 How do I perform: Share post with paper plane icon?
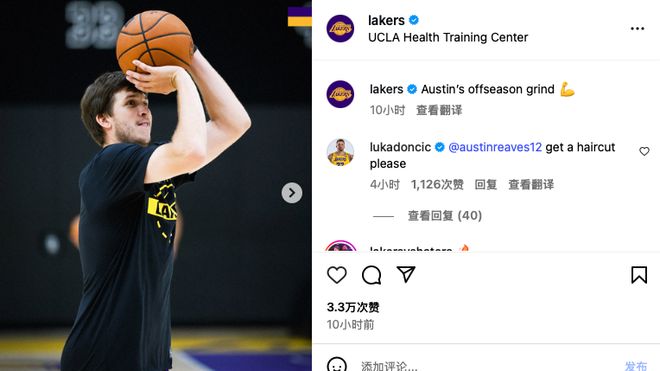406,274
